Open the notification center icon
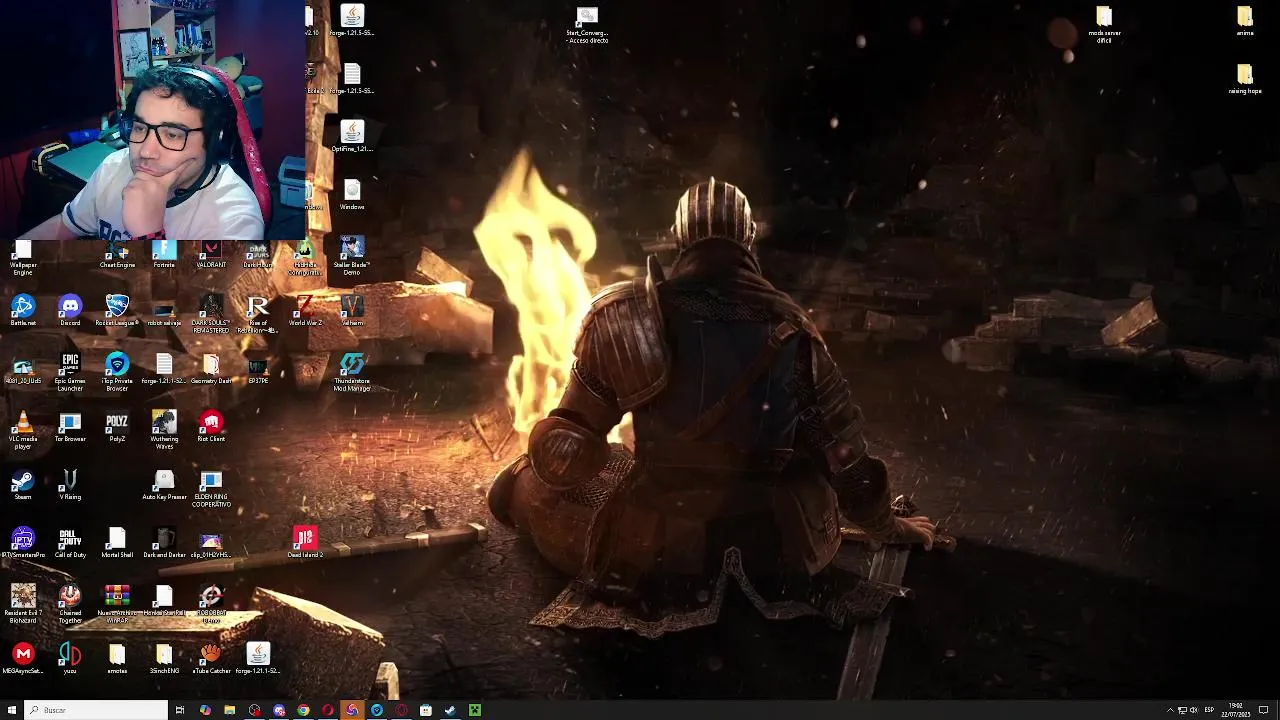This screenshot has width=1280, height=720. coord(1263,710)
